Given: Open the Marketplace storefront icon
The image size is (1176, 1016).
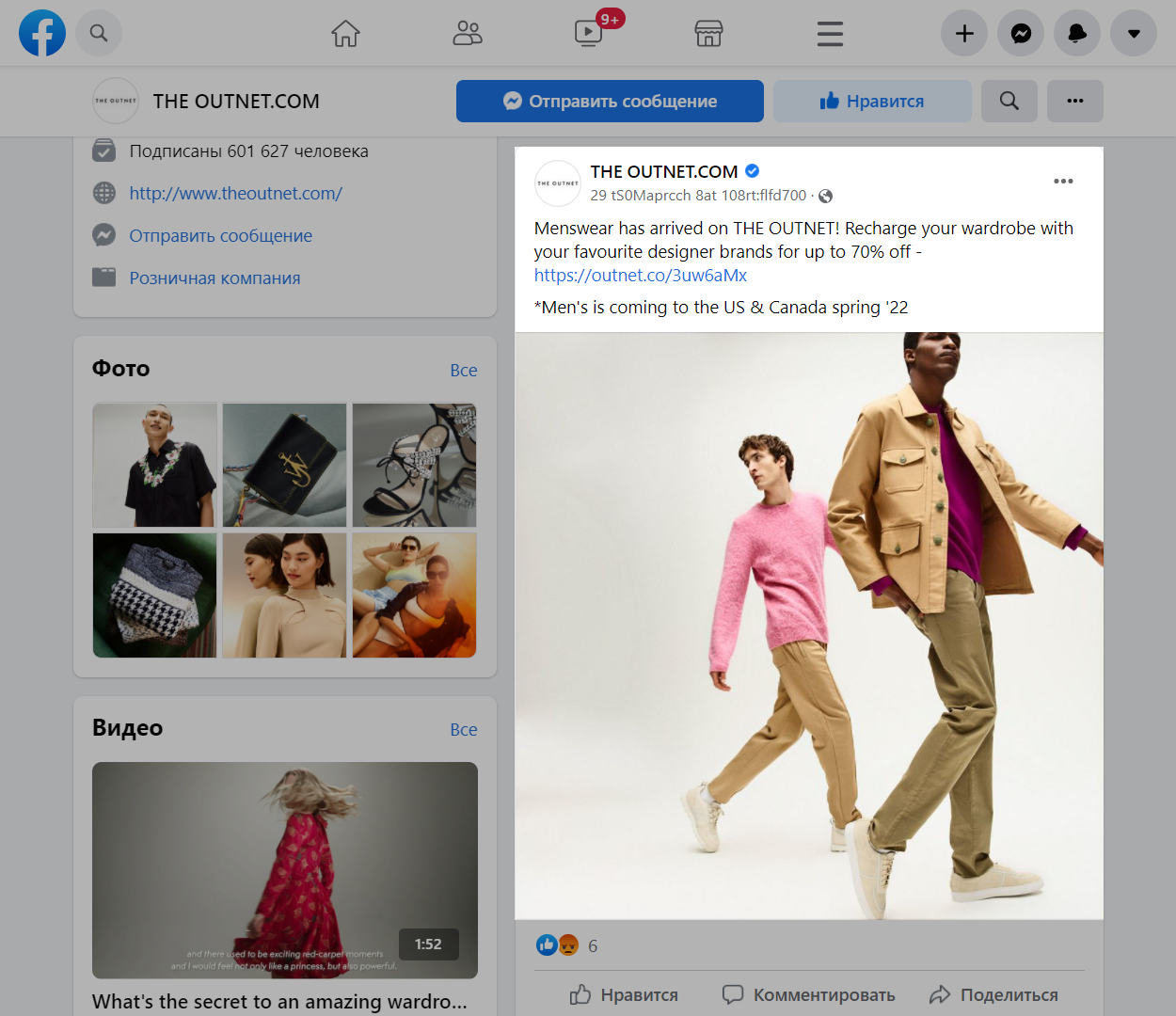Looking at the screenshot, I should (x=708, y=34).
